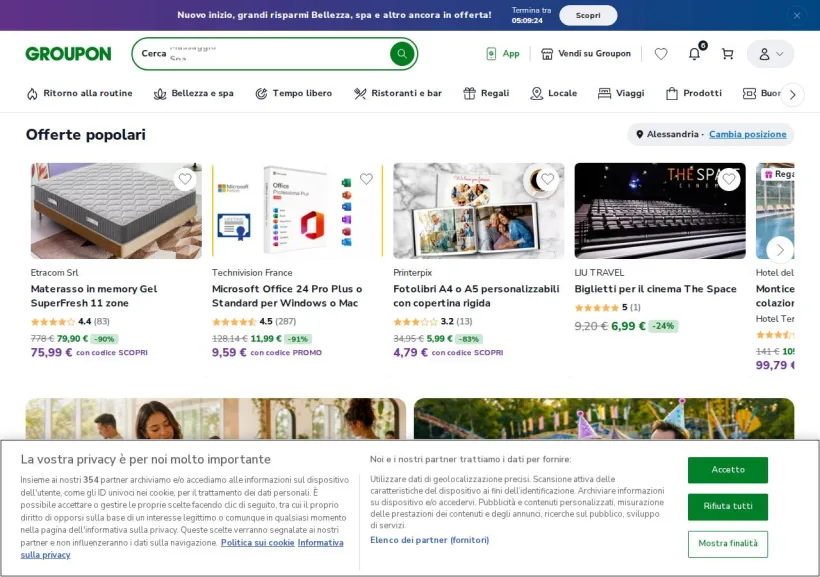
Task: Open the wishlist heart icon in header
Action: 661,53
